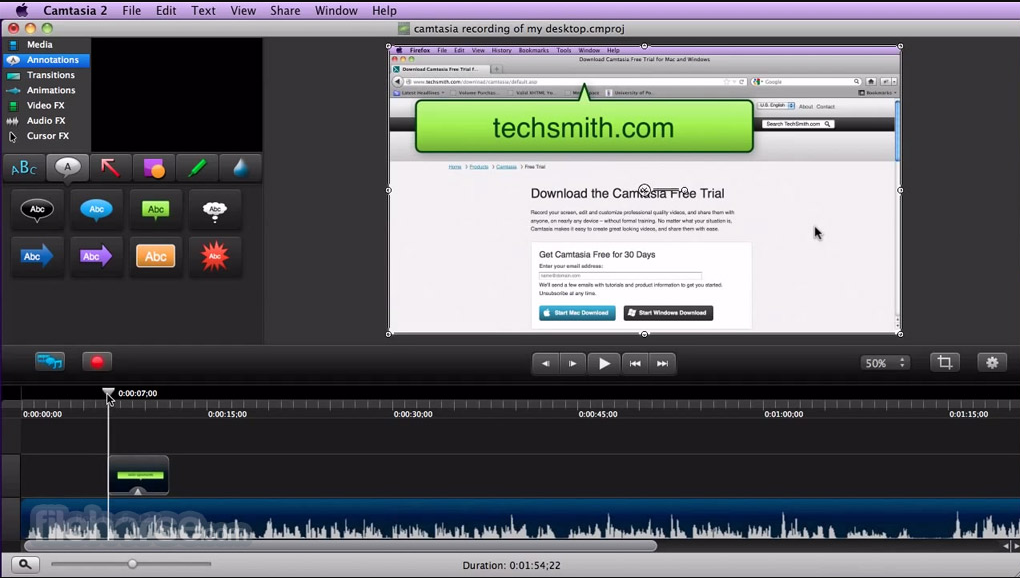Select the techsmith.com callout on canvas

[x=584, y=127]
